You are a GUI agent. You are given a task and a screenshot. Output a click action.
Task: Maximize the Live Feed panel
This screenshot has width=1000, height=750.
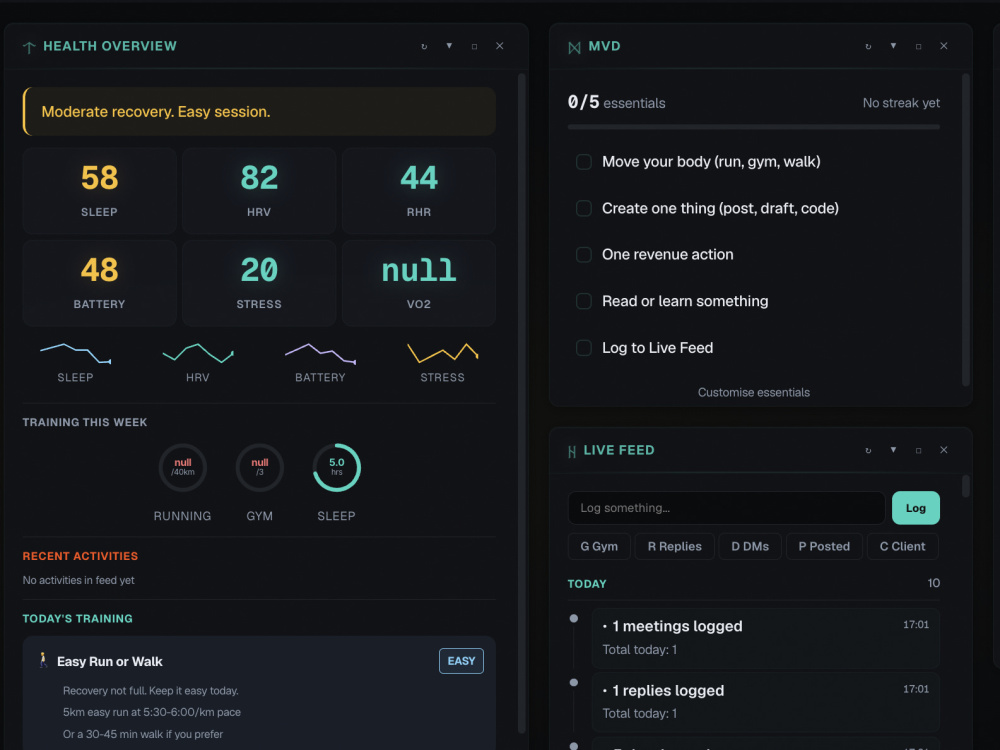coord(918,450)
